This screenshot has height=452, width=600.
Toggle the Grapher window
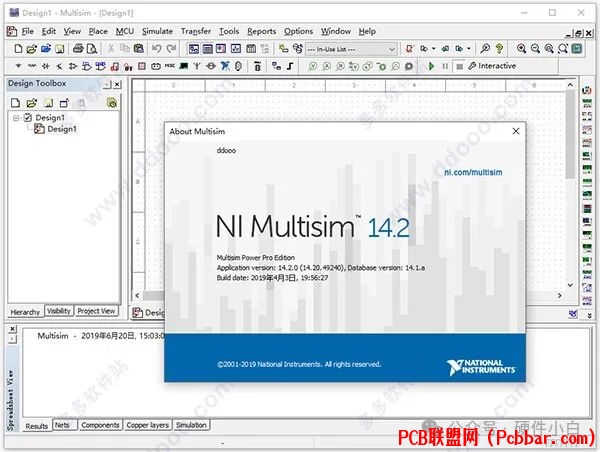point(236,49)
